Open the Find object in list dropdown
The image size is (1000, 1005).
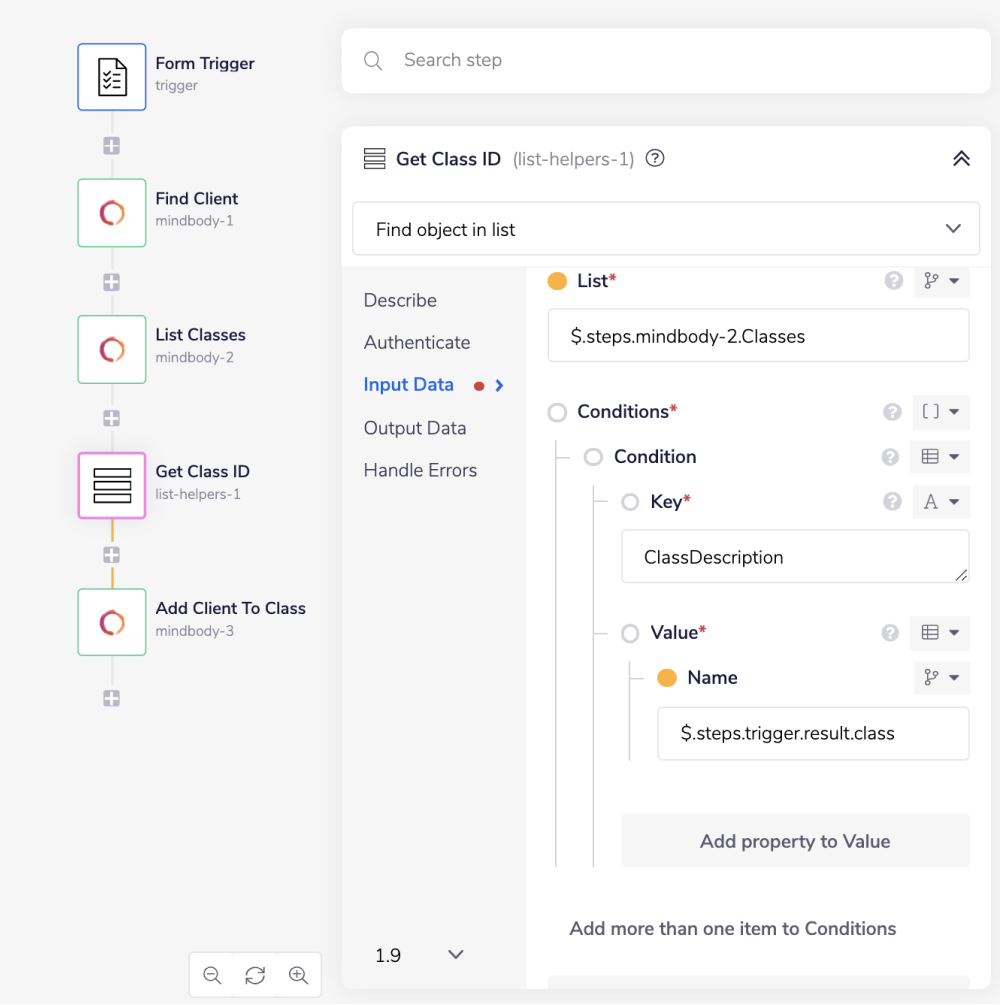(666, 230)
